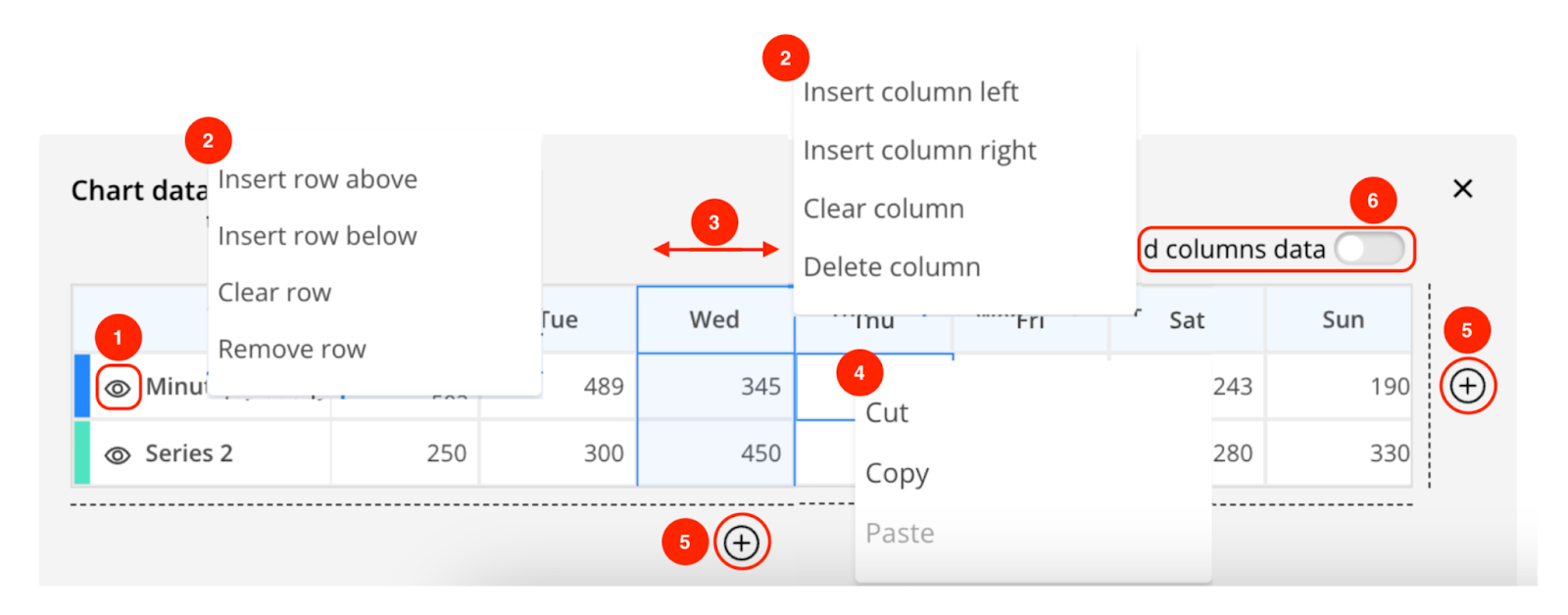Choose Insert row below

pyautogui.click(x=318, y=236)
